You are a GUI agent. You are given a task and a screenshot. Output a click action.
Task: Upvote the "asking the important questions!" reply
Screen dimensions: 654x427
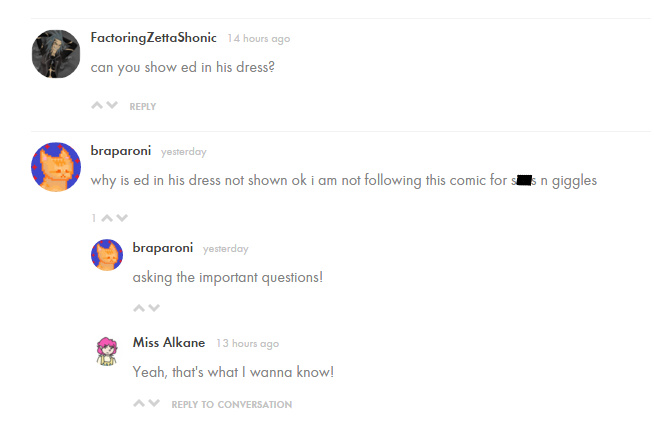click(x=139, y=308)
